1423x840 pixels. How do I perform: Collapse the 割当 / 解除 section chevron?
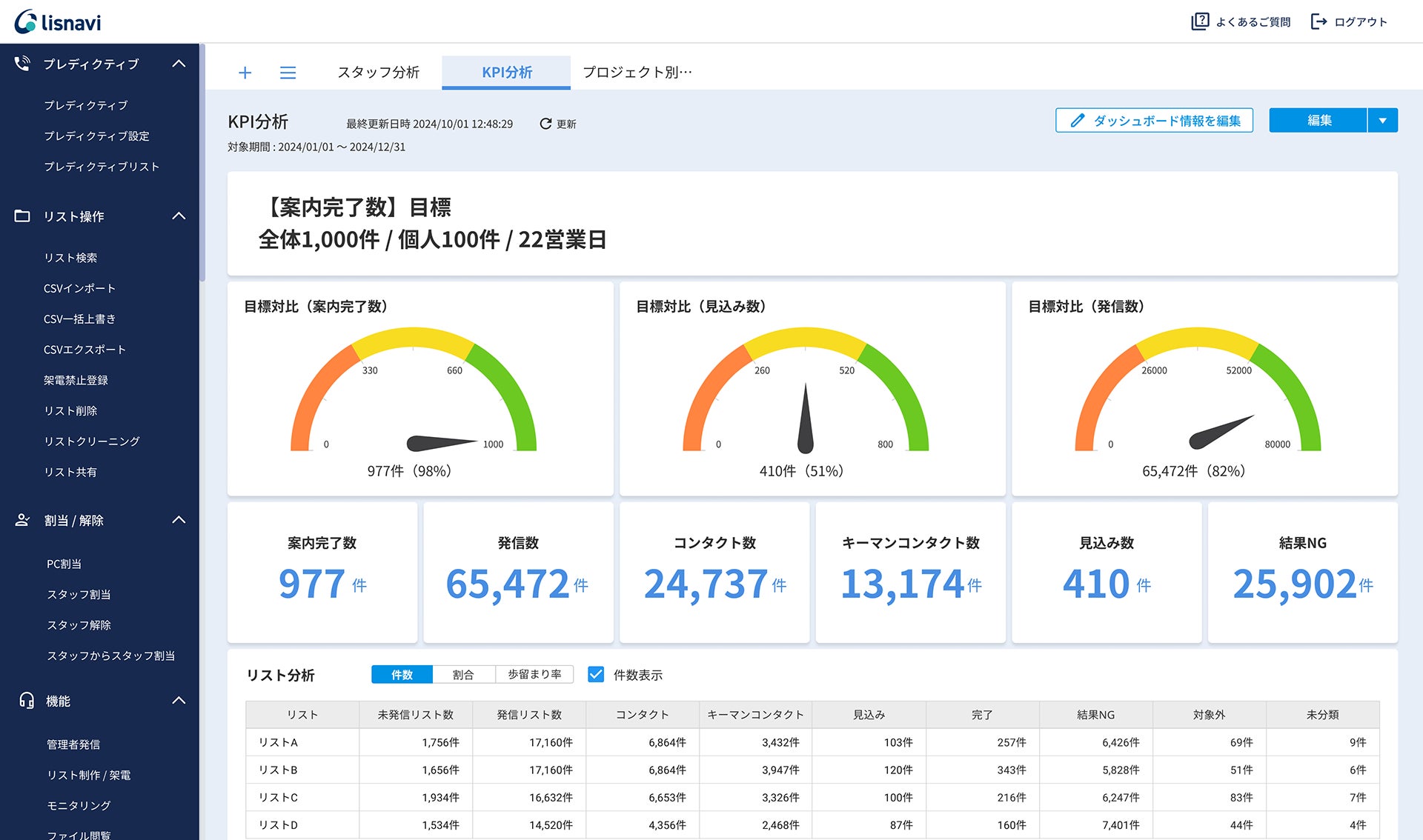179,520
